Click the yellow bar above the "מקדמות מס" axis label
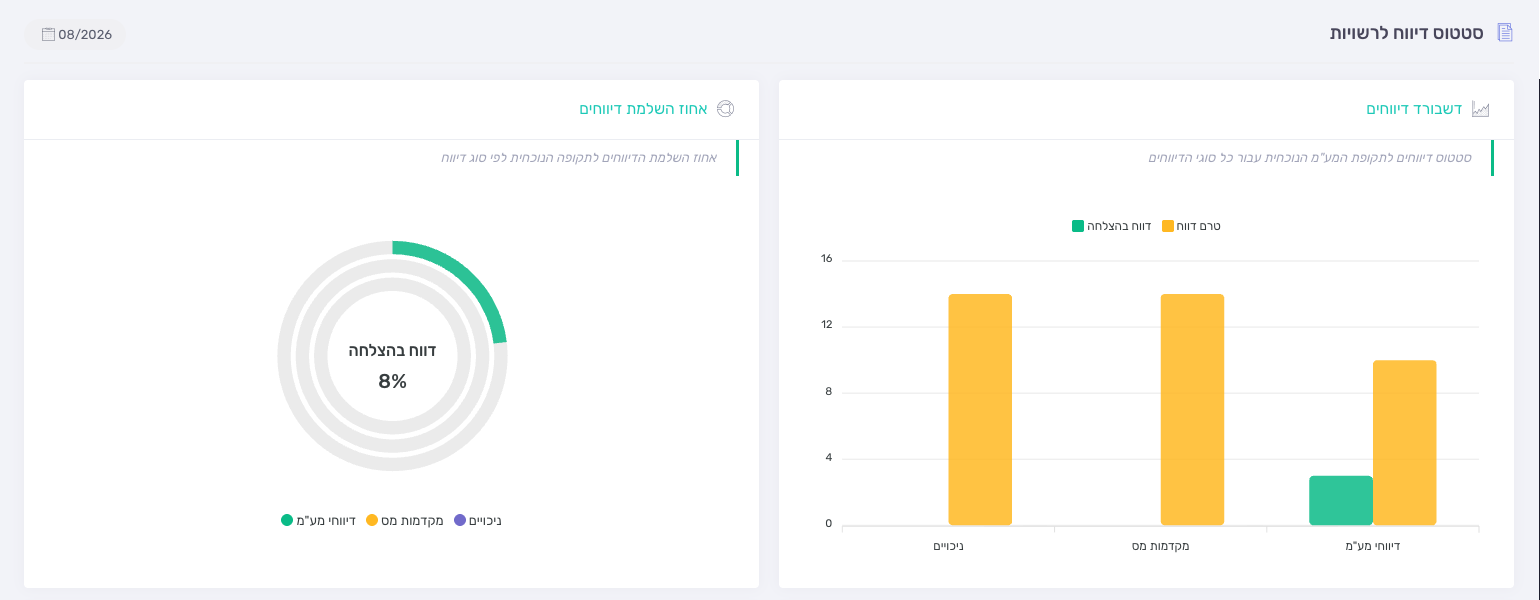 pyautogui.click(x=1192, y=410)
